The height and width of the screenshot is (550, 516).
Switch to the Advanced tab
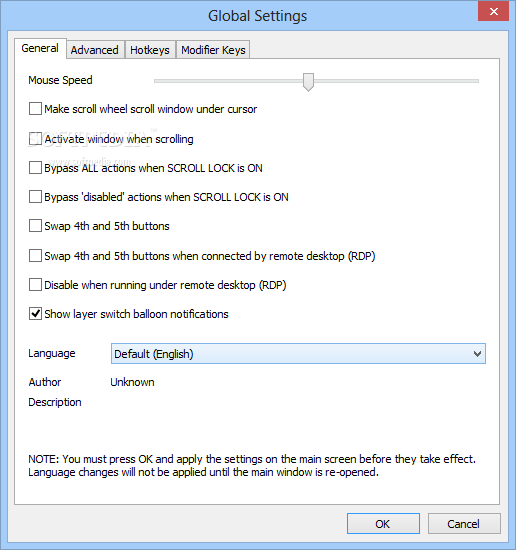(x=95, y=50)
